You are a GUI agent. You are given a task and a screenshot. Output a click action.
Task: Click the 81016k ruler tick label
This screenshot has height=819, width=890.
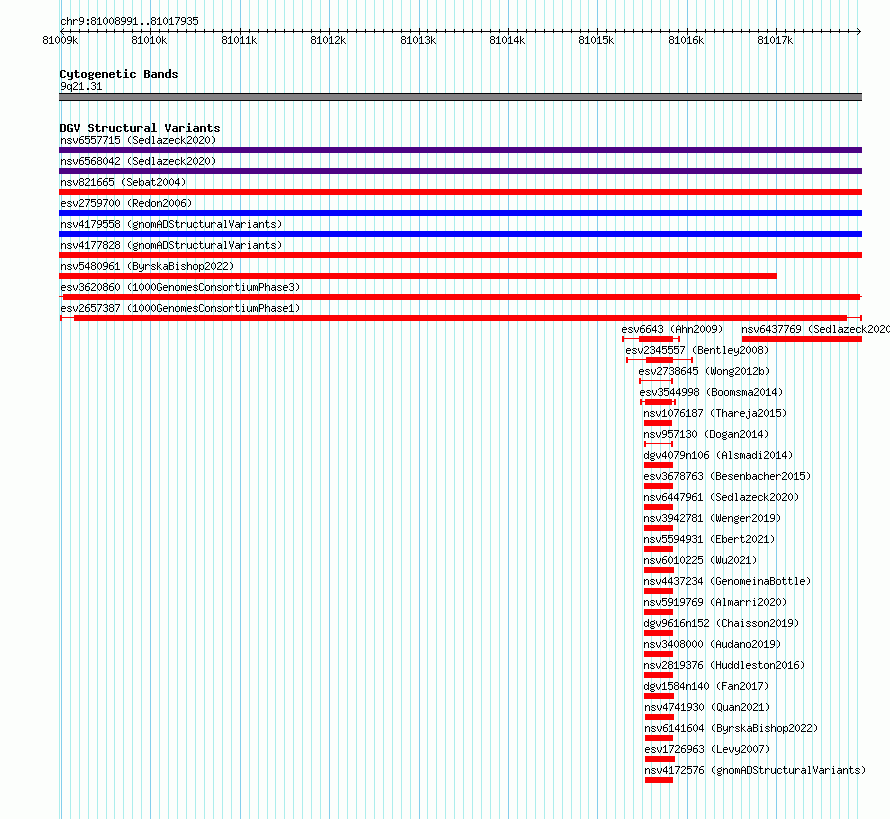(x=686, y=40)
